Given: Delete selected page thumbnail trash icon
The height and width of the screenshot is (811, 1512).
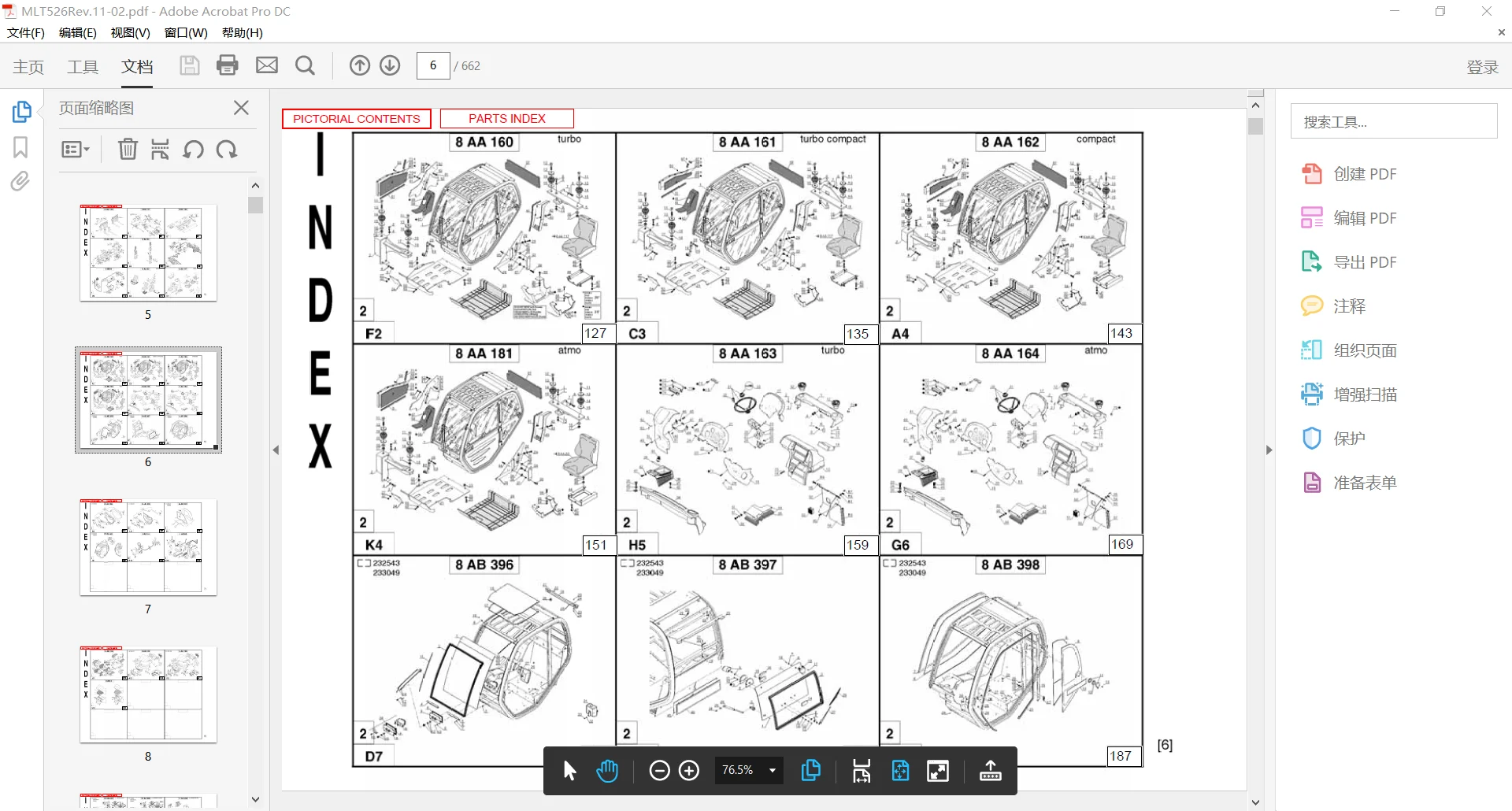Looking at the screenshot, I should click(128, 149).
